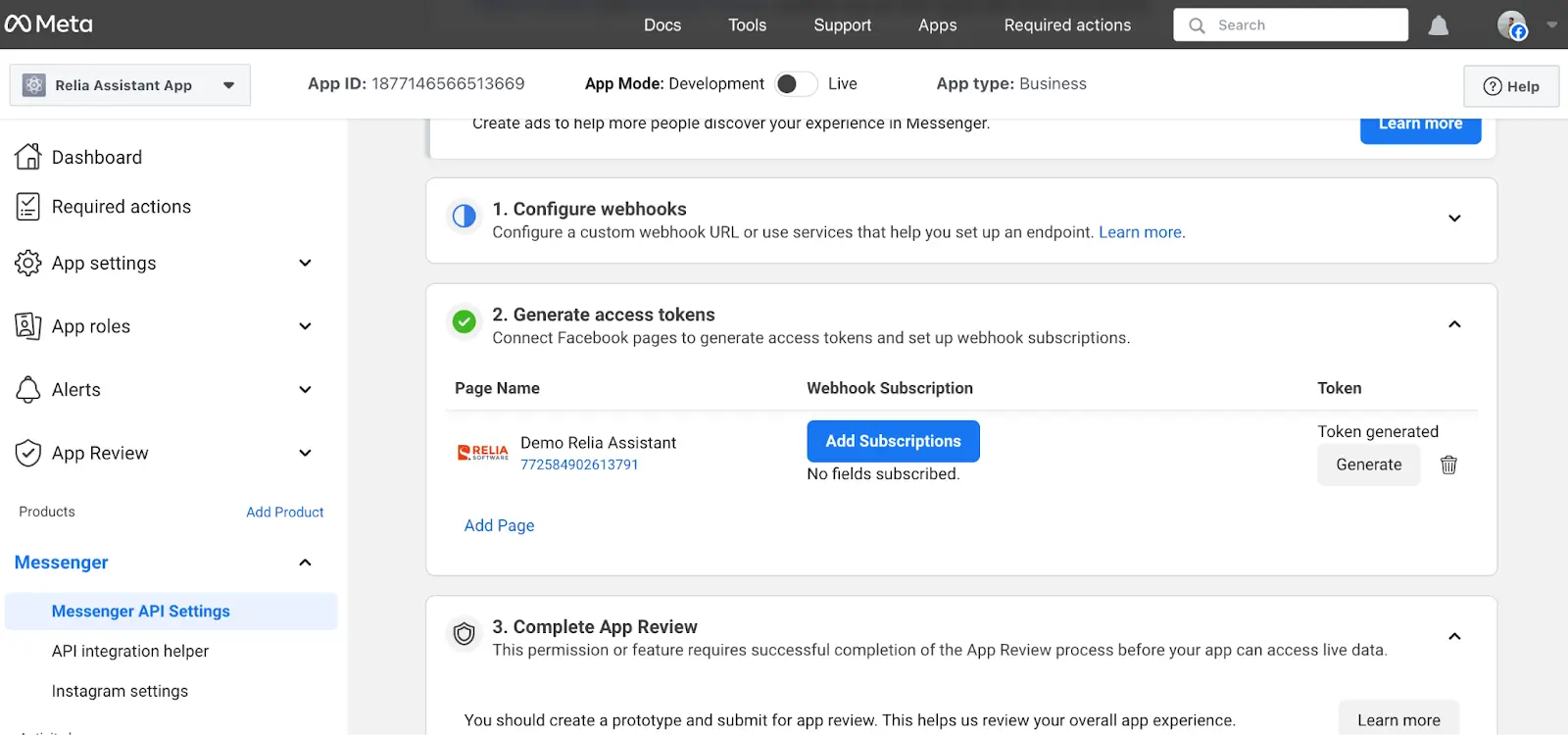Click the Required actions checklist icon

tap(28, 207)
